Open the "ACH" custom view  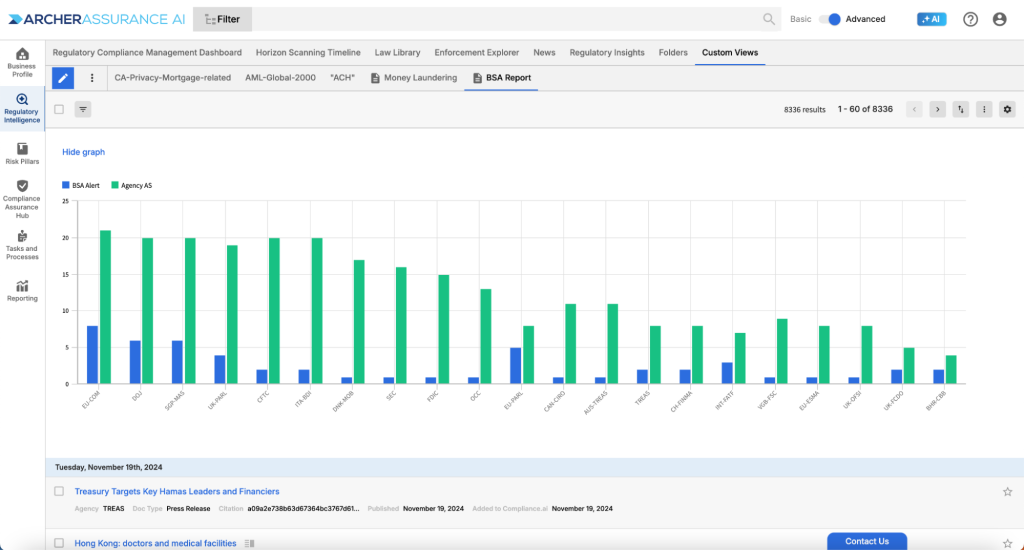click(342, 78)
